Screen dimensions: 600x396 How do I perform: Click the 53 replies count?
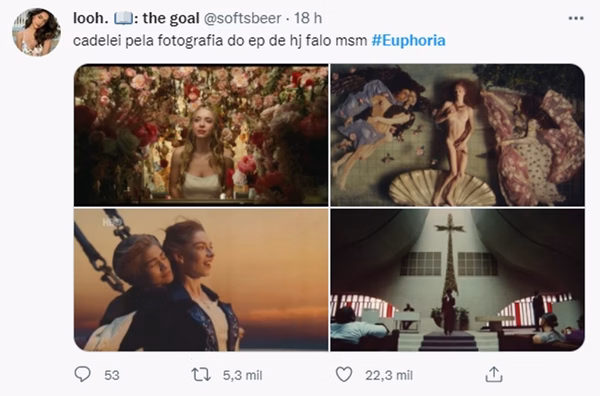(112, 375)
